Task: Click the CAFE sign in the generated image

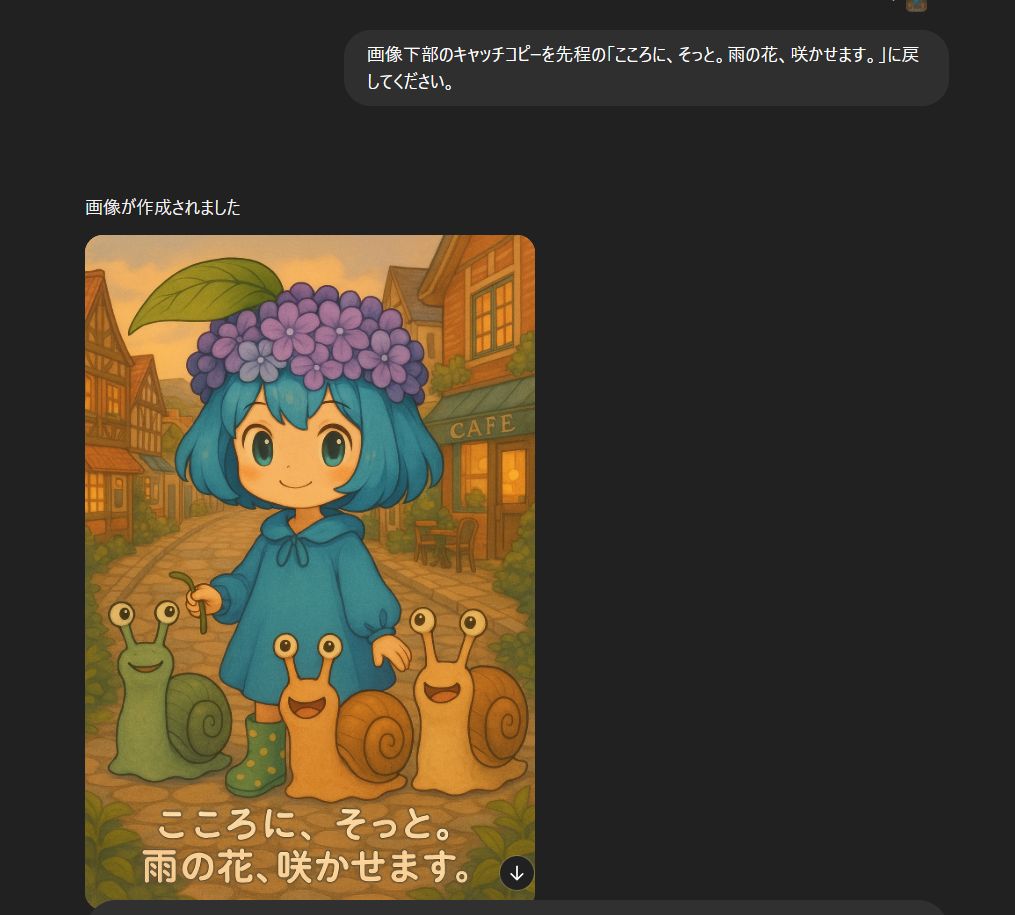Action: pyautogui.click(x=482, y=426)
